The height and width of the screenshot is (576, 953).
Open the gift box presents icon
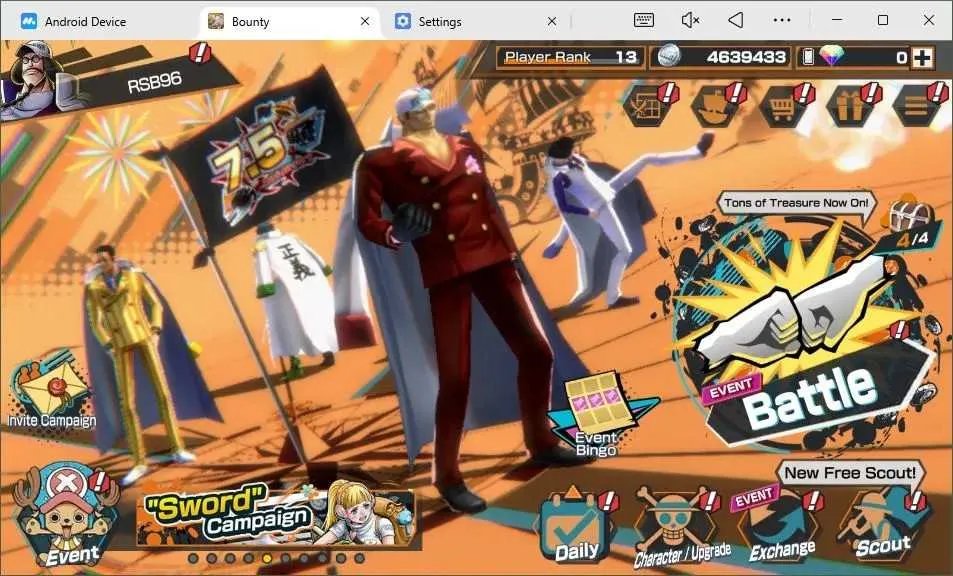(852, 106)
